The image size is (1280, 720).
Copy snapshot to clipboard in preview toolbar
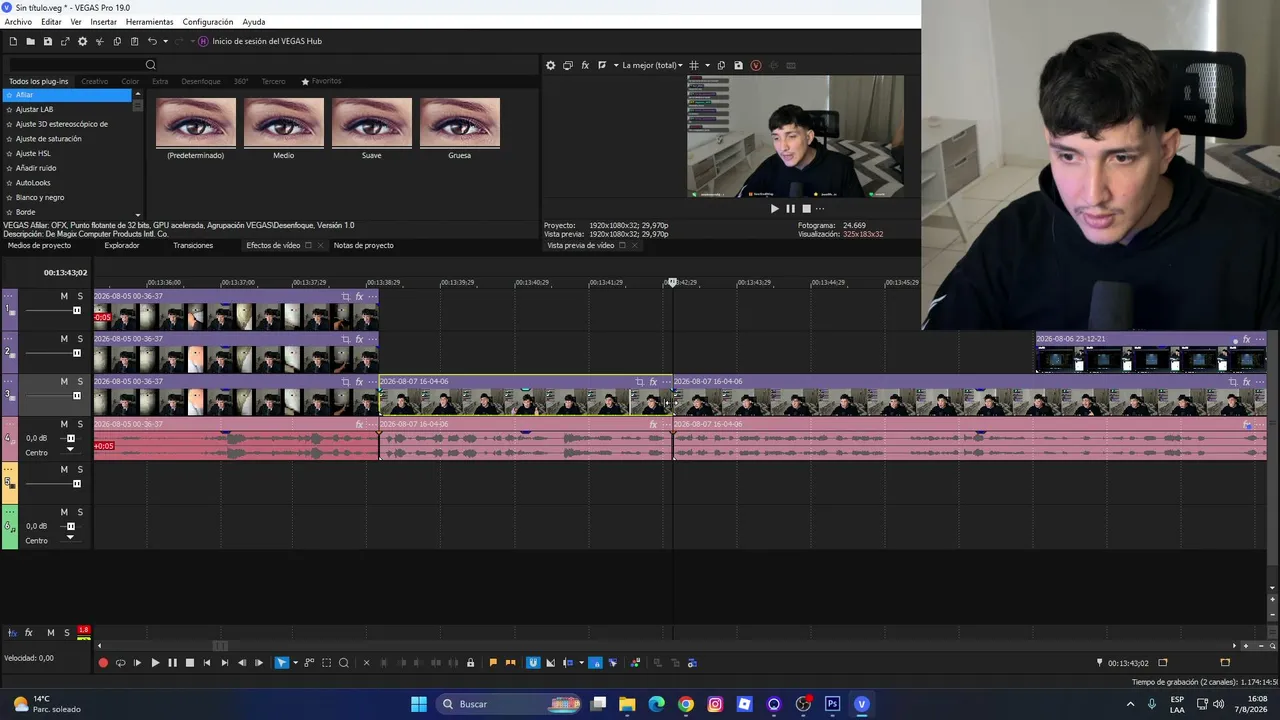point(721,65)
